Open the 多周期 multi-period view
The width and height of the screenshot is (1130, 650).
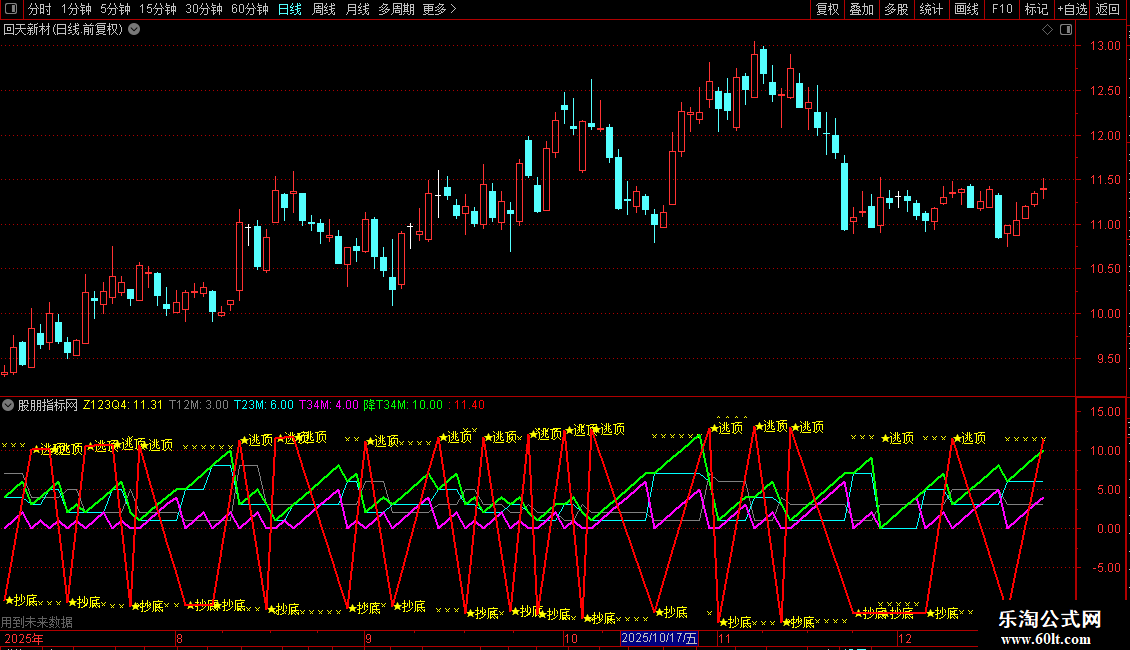coord(396,9)
